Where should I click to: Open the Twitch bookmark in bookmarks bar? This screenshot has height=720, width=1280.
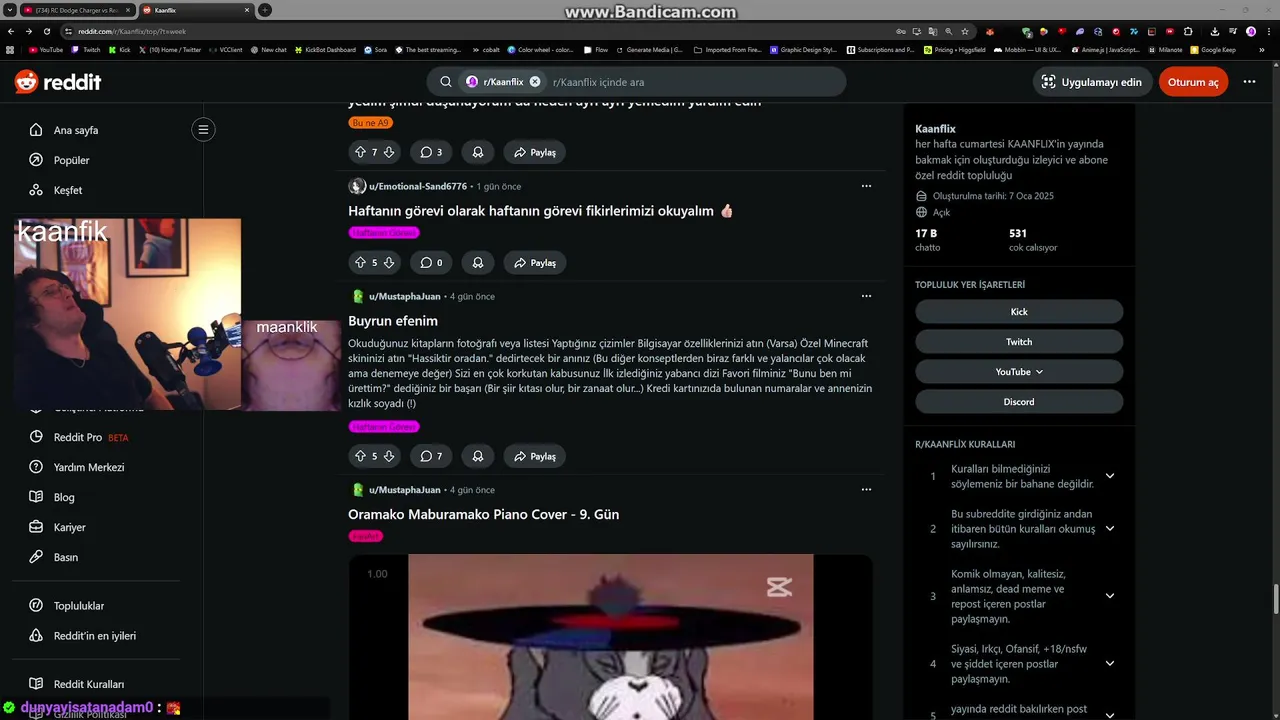[86, 49]
